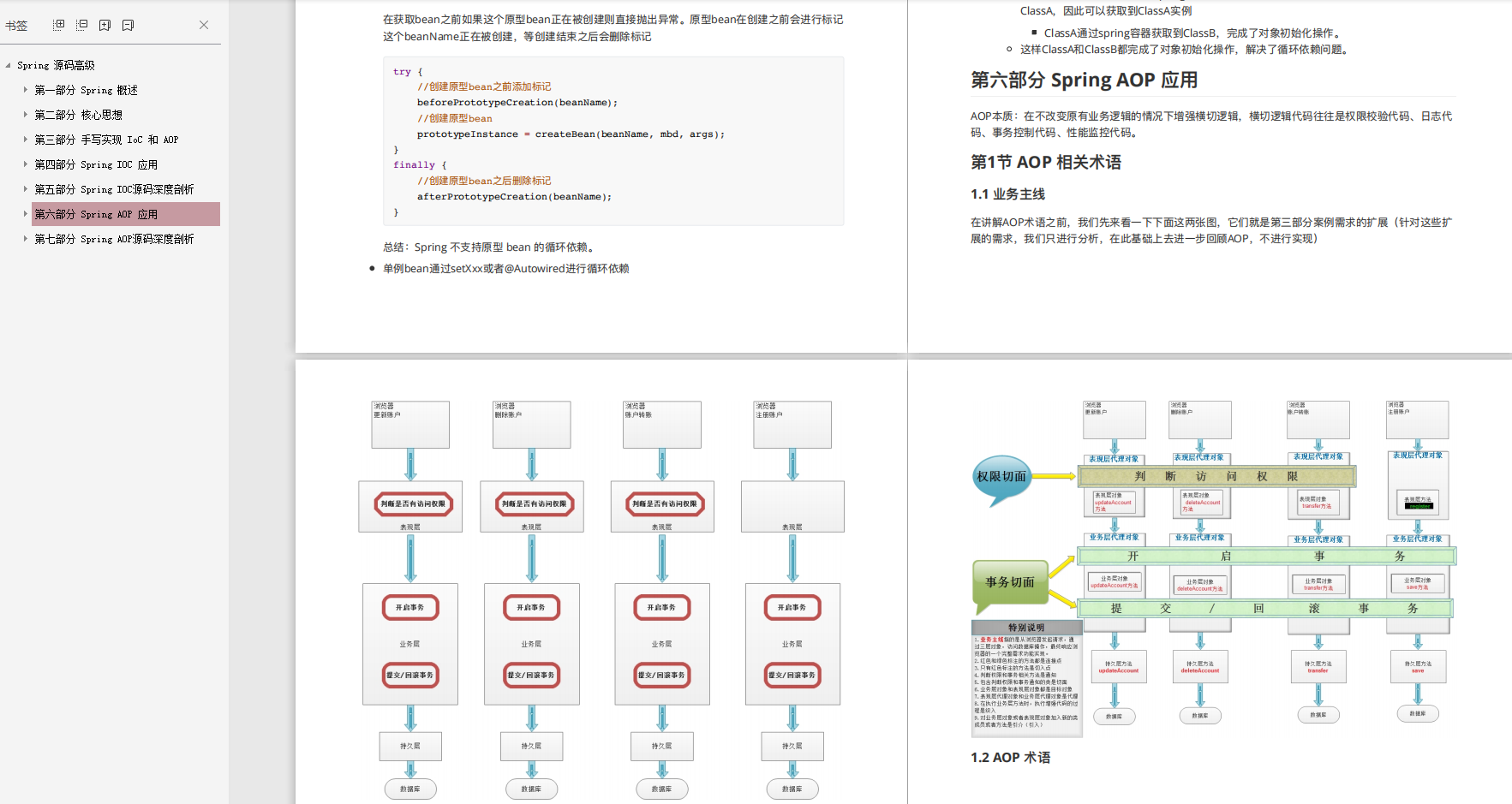
Task: Click 浏览器 删除账户 box in left diagram
Action: tap(532, 425)
